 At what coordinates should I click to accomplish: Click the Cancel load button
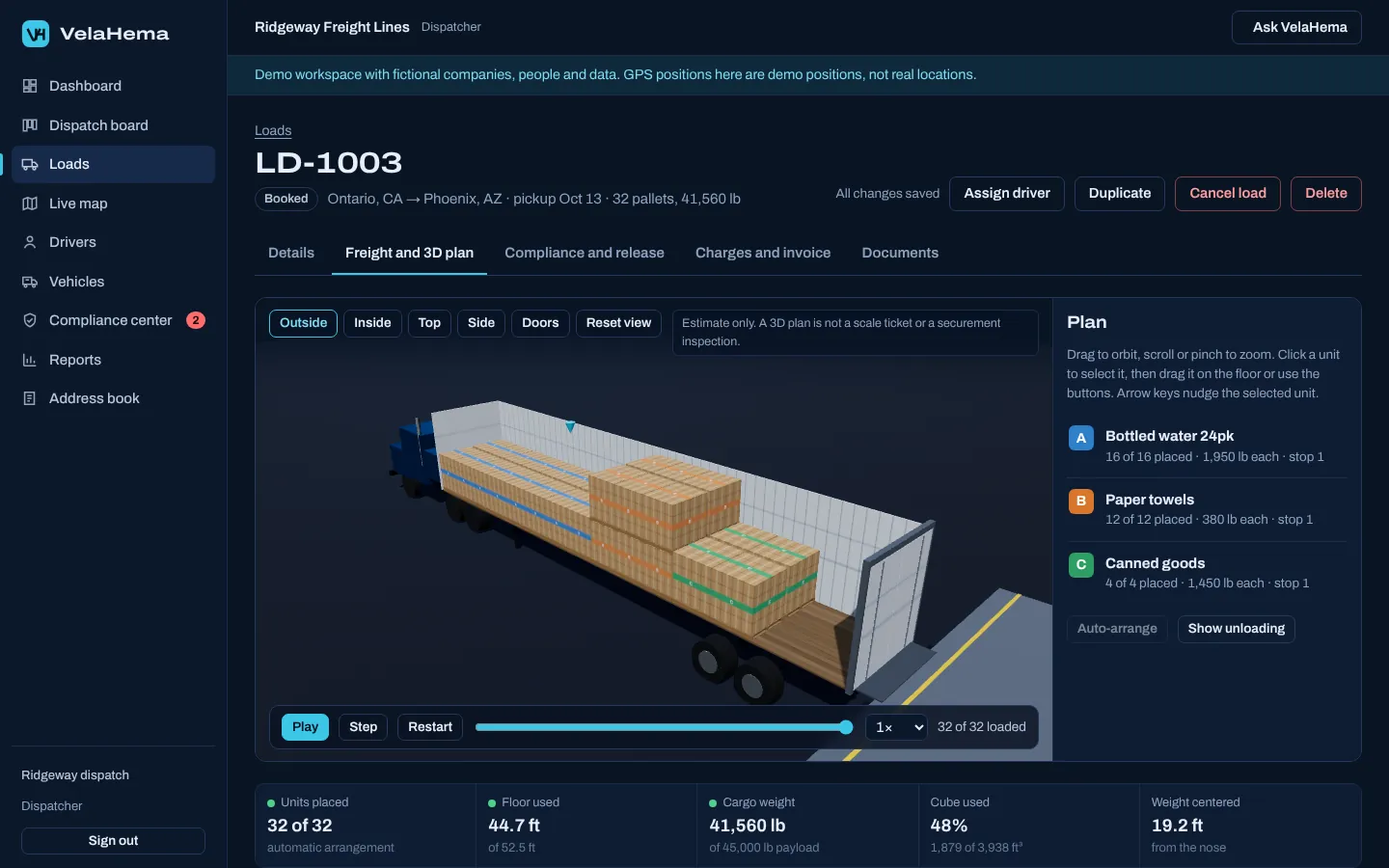click(1228, 193)
